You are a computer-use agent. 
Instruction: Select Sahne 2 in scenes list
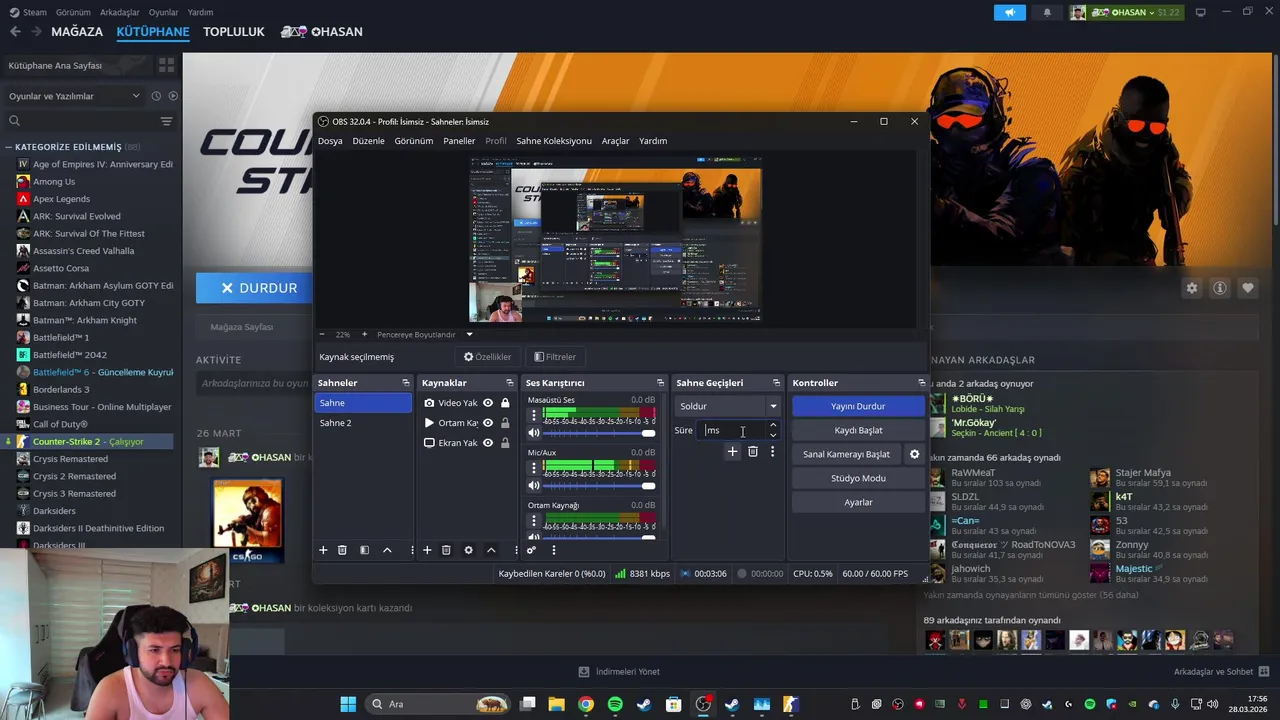click(x=362, y=423)
